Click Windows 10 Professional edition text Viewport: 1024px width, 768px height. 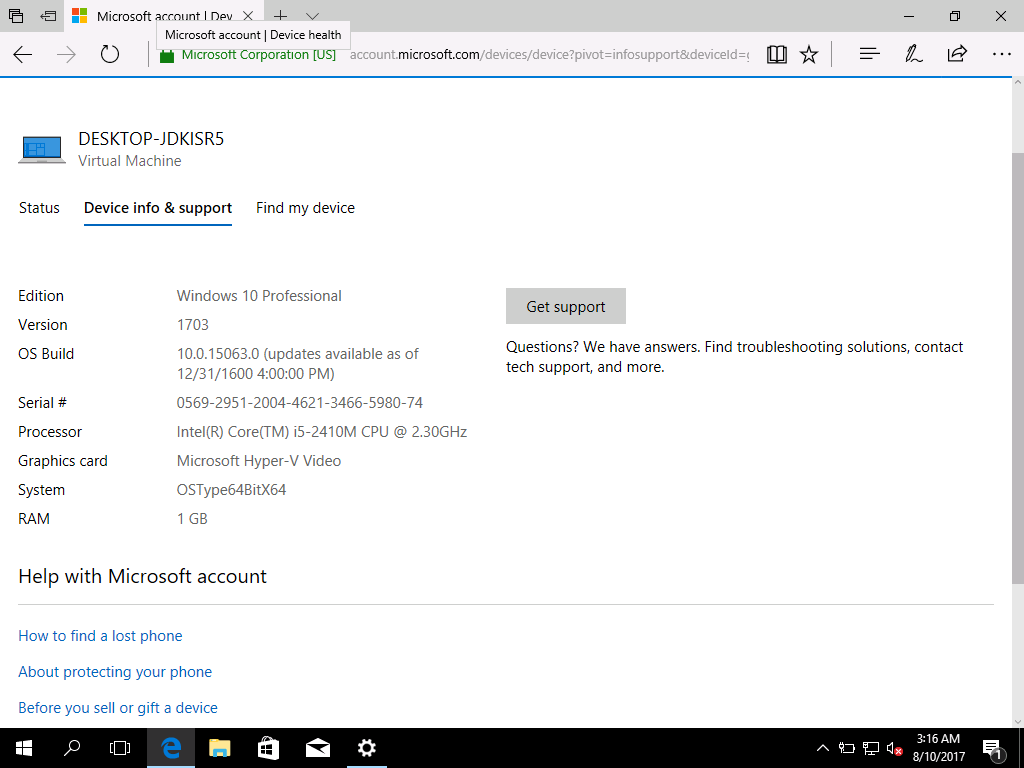(x=259, y=296)
